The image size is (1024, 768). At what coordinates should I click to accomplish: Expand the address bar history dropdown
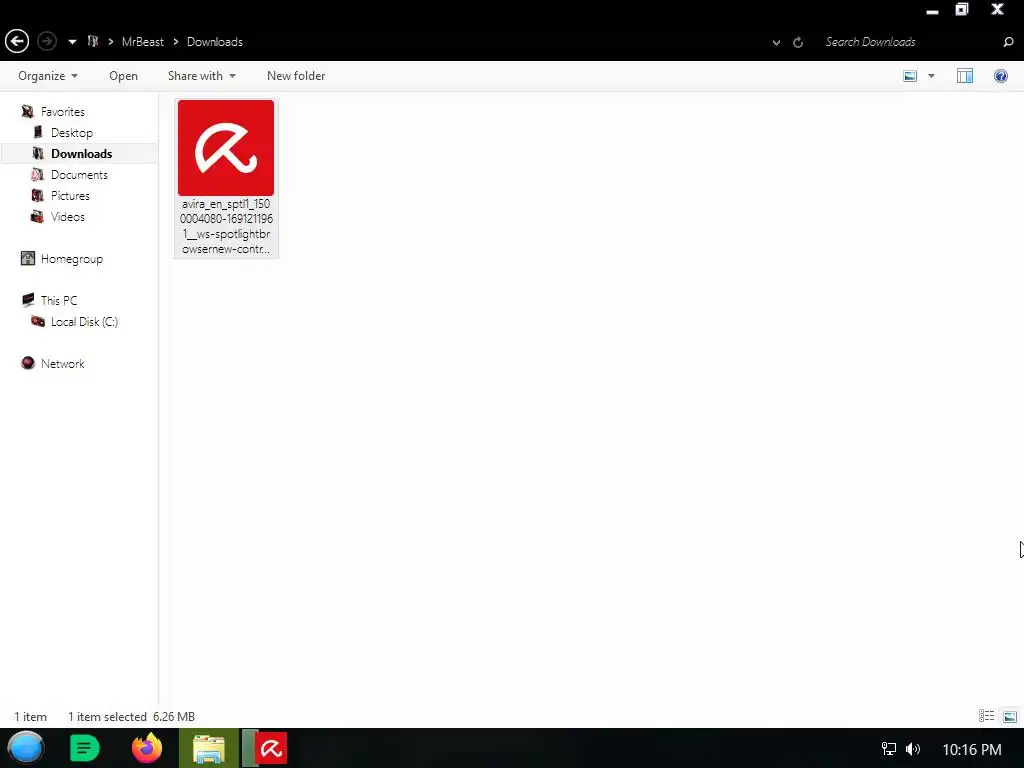click(776, 42)
